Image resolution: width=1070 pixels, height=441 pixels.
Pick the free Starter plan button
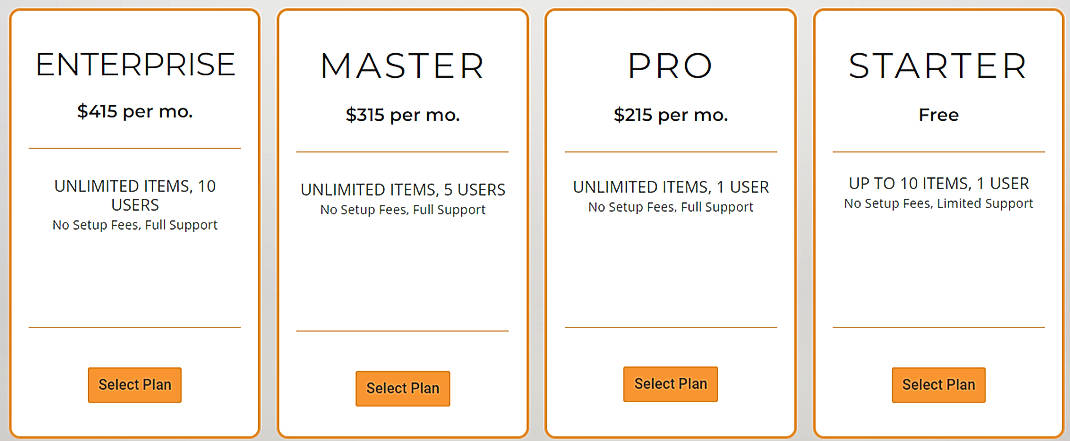tap(939, 385)
